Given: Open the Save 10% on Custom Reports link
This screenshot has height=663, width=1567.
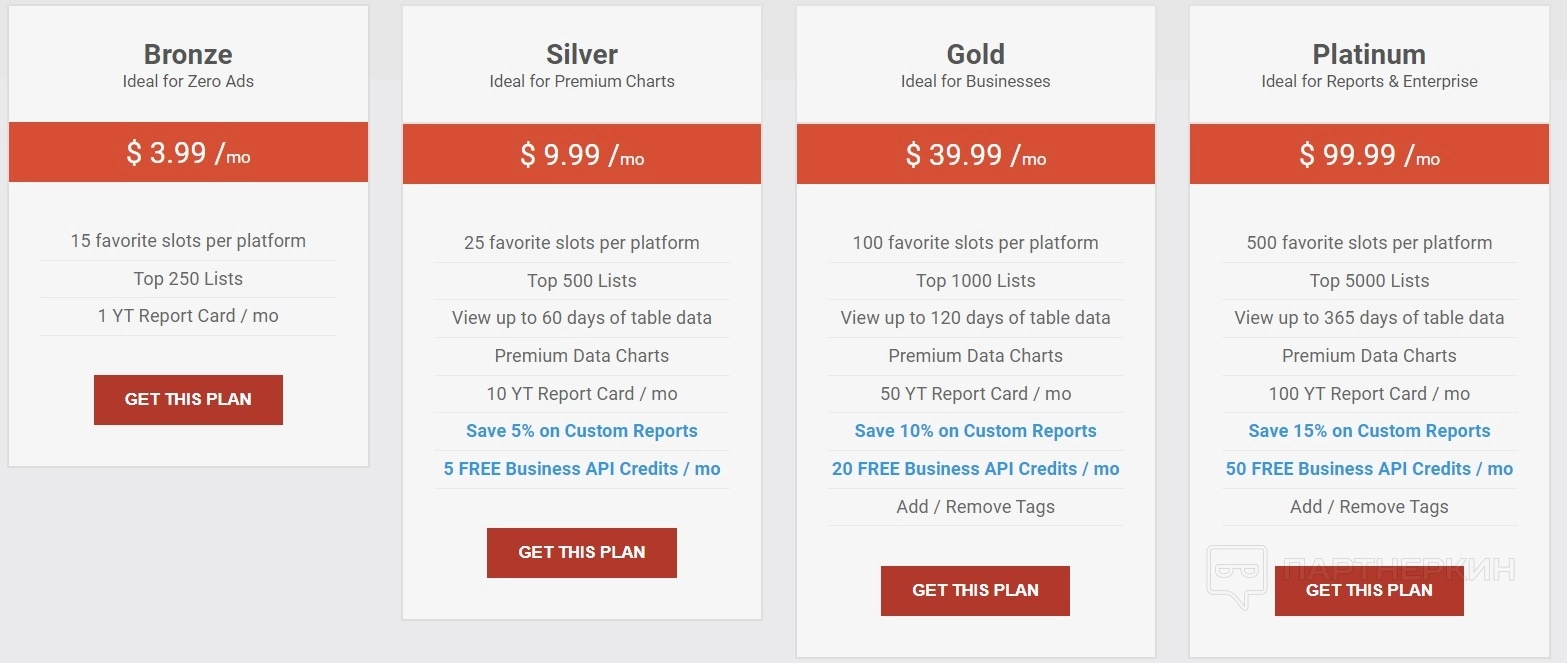Looking at the screenshot, I should [975, 431].
